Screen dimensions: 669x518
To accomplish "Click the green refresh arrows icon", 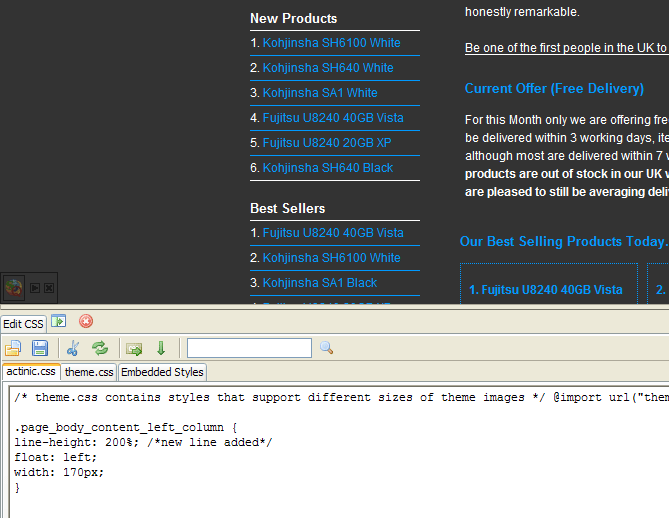I will pos(100,348).
